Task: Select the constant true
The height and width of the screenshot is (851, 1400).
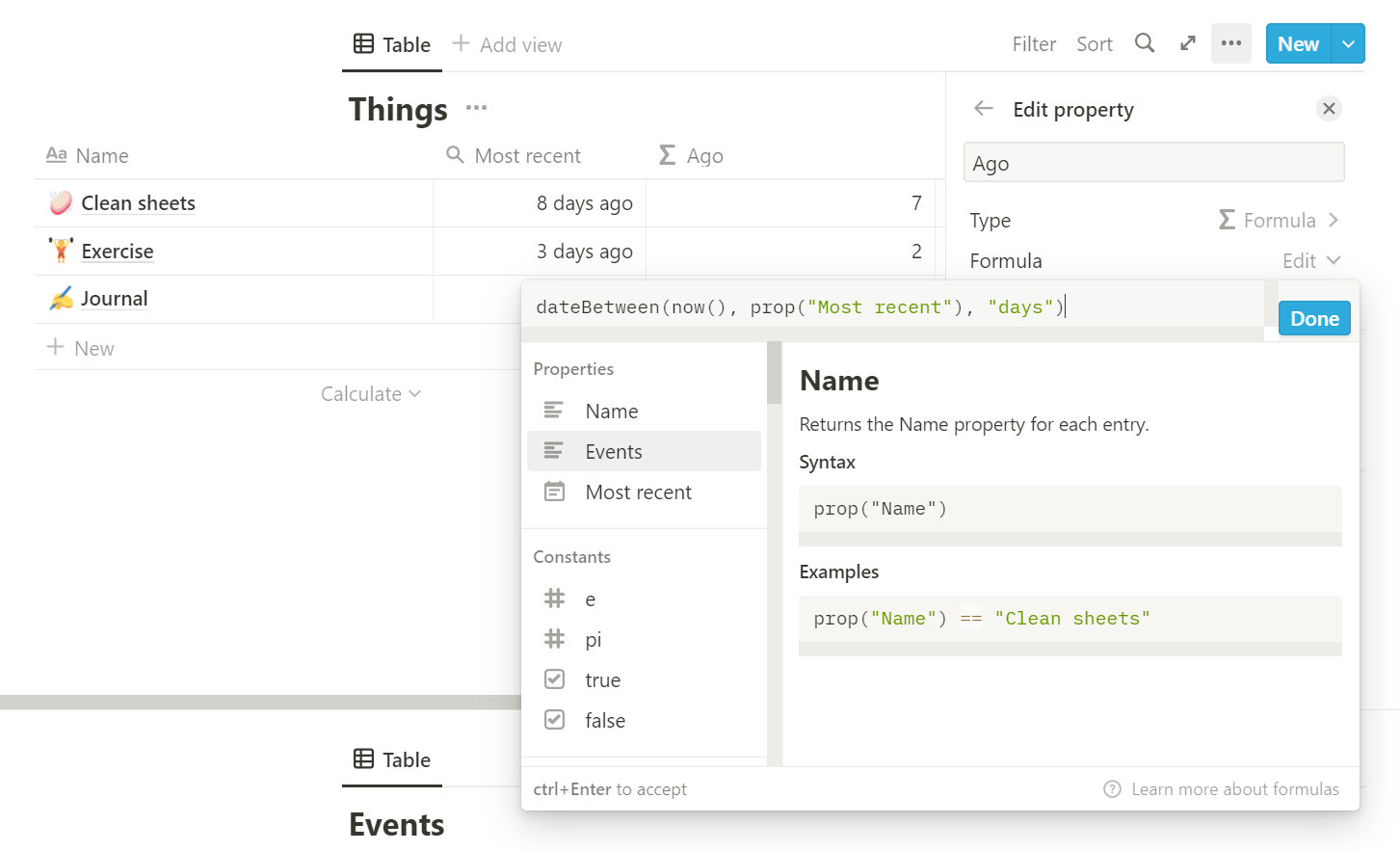Action: click(x=644, y=680)
